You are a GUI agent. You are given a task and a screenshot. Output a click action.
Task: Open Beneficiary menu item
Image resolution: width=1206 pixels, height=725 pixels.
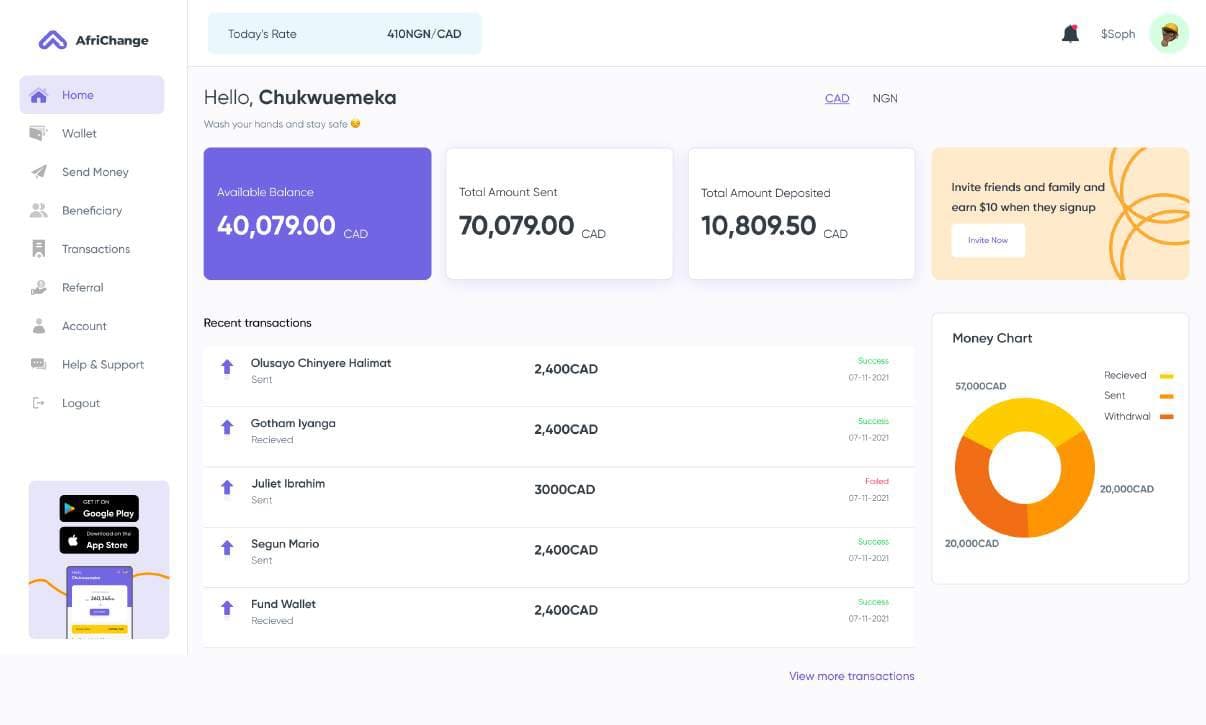click(92, 210)
